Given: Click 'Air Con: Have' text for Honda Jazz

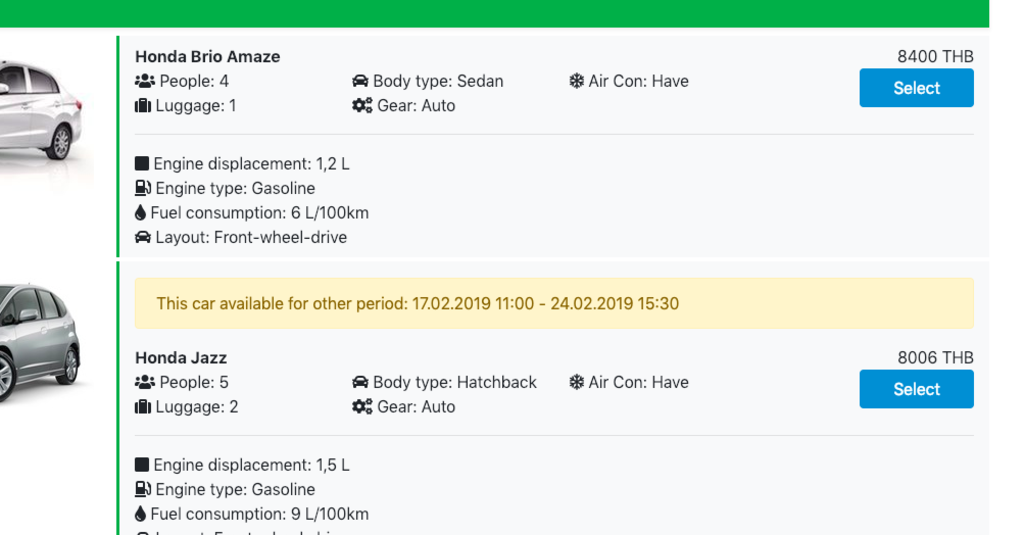Looking at the screenshot, I should (x=639, y=382).
